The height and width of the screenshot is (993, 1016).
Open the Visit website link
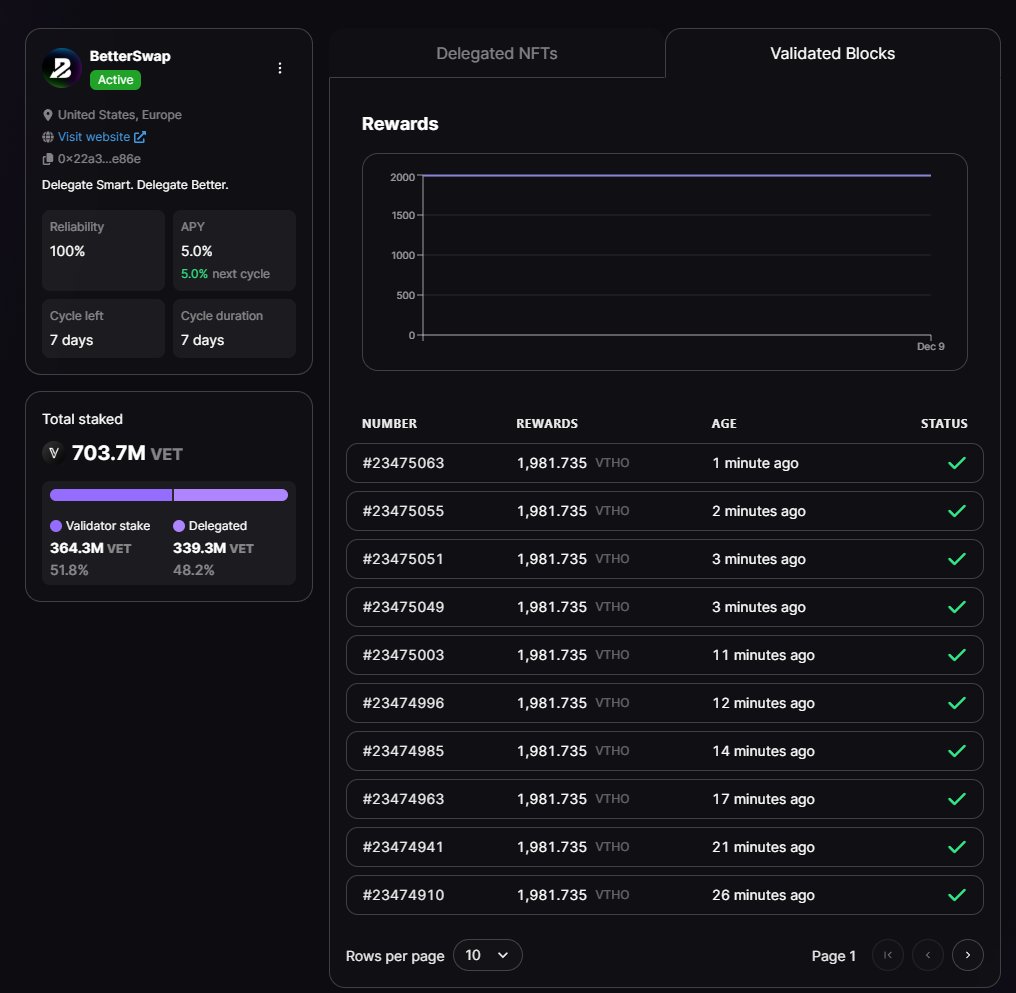pos(102,137)
